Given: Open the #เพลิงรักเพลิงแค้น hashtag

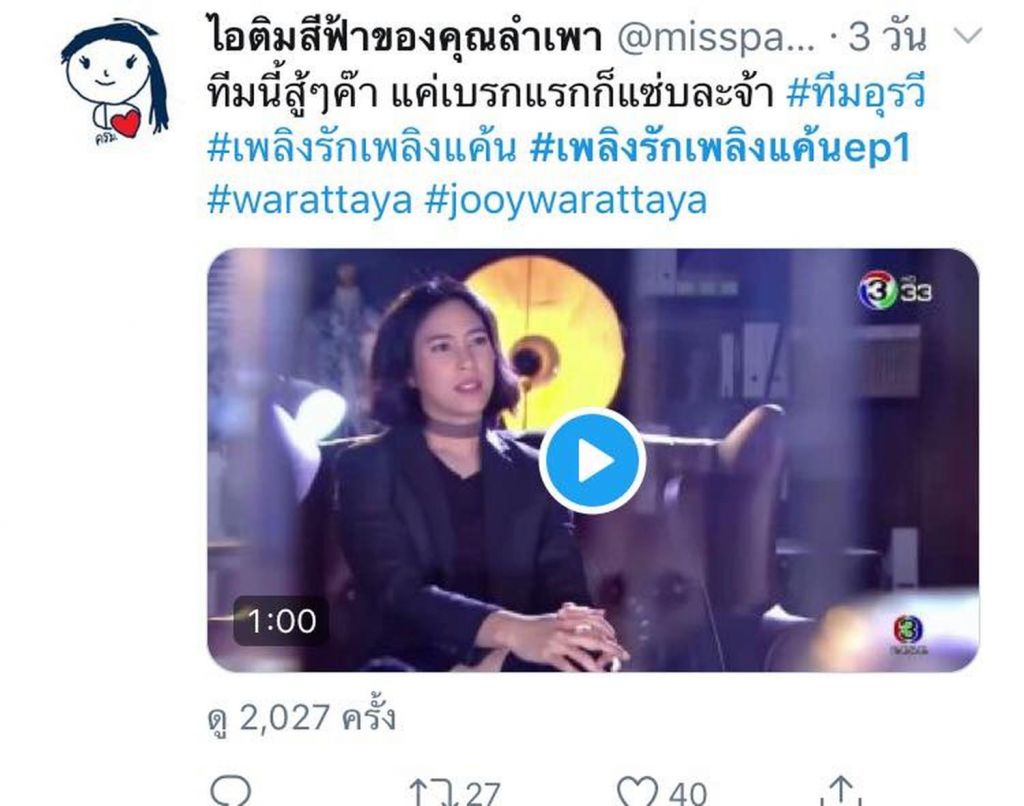Looking at the screenshot, I should (361, 148).
